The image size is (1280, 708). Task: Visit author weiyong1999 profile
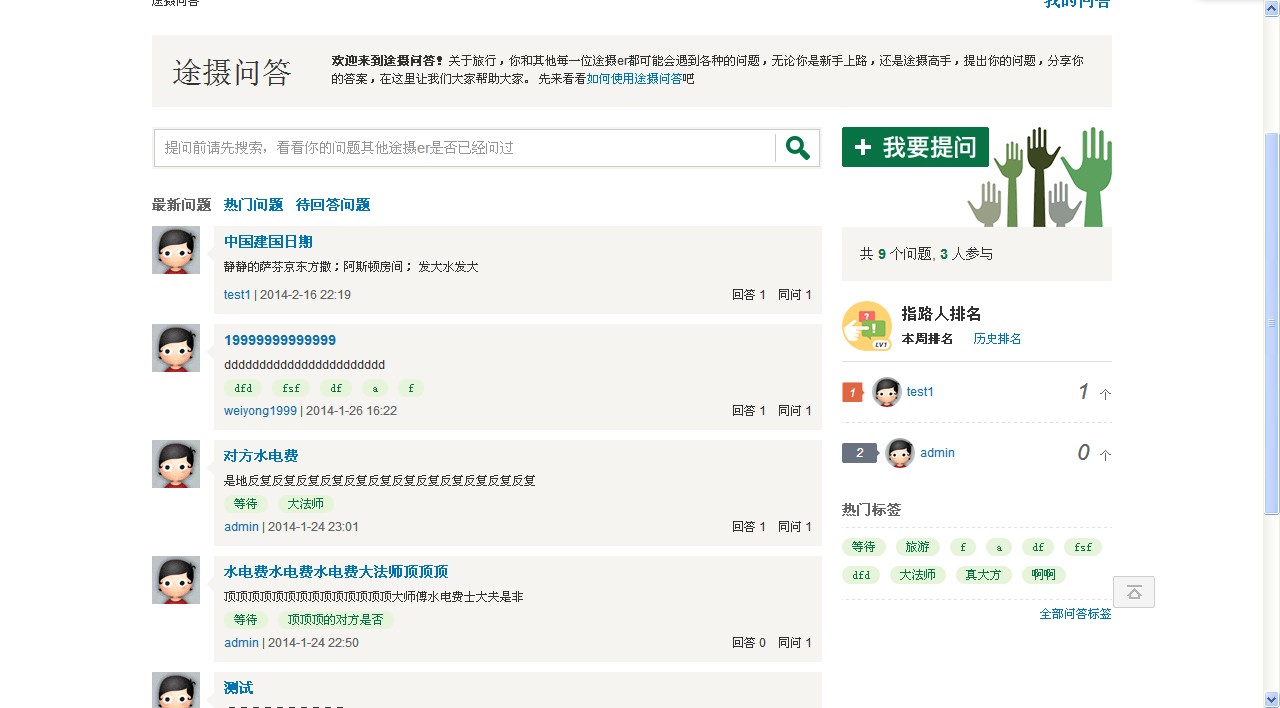coord(260,411)
